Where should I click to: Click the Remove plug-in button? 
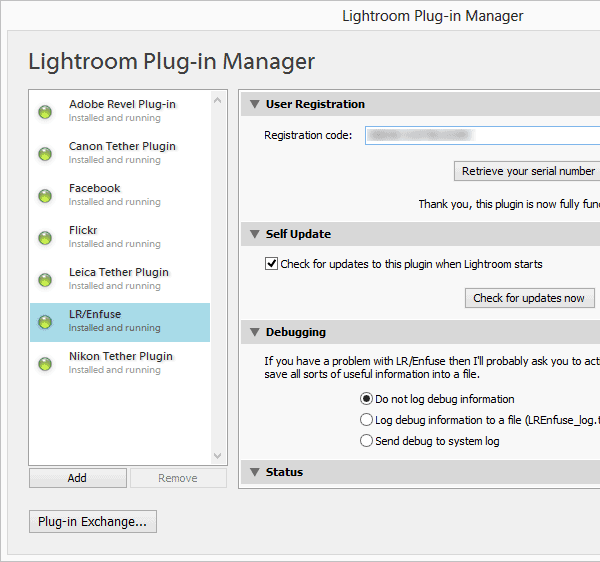178,478
